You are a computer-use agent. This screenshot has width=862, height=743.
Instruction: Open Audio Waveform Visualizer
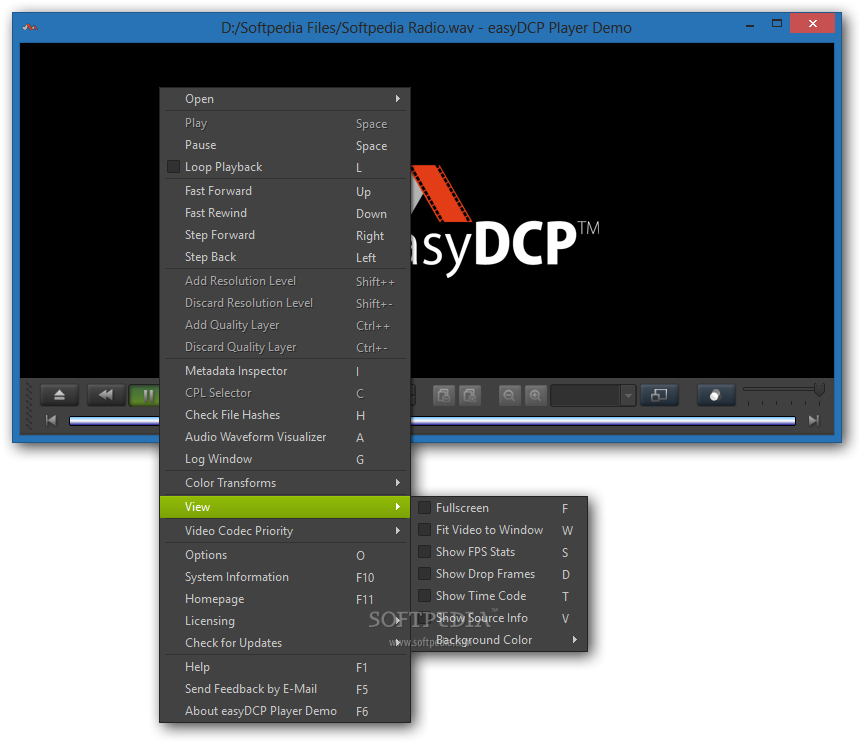click(285, 437)
